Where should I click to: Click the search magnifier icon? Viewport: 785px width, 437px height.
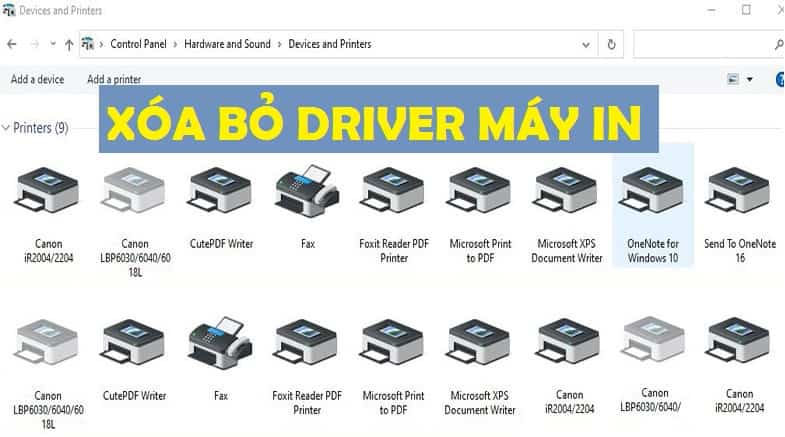[779, 45]
